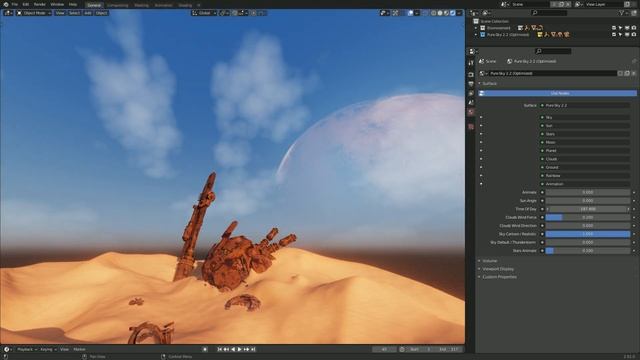
Task: Open the File menu
Action: click(x=15, y=4)
